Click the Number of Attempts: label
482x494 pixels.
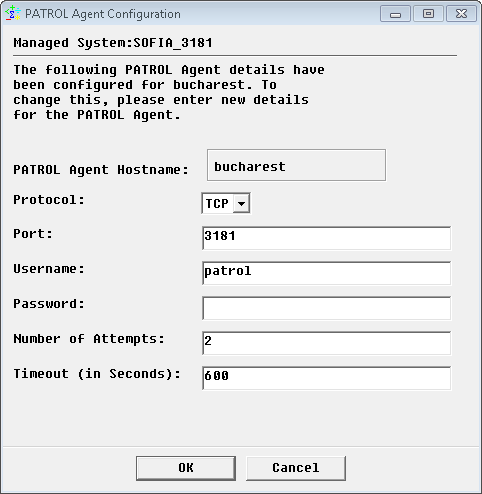89,339
